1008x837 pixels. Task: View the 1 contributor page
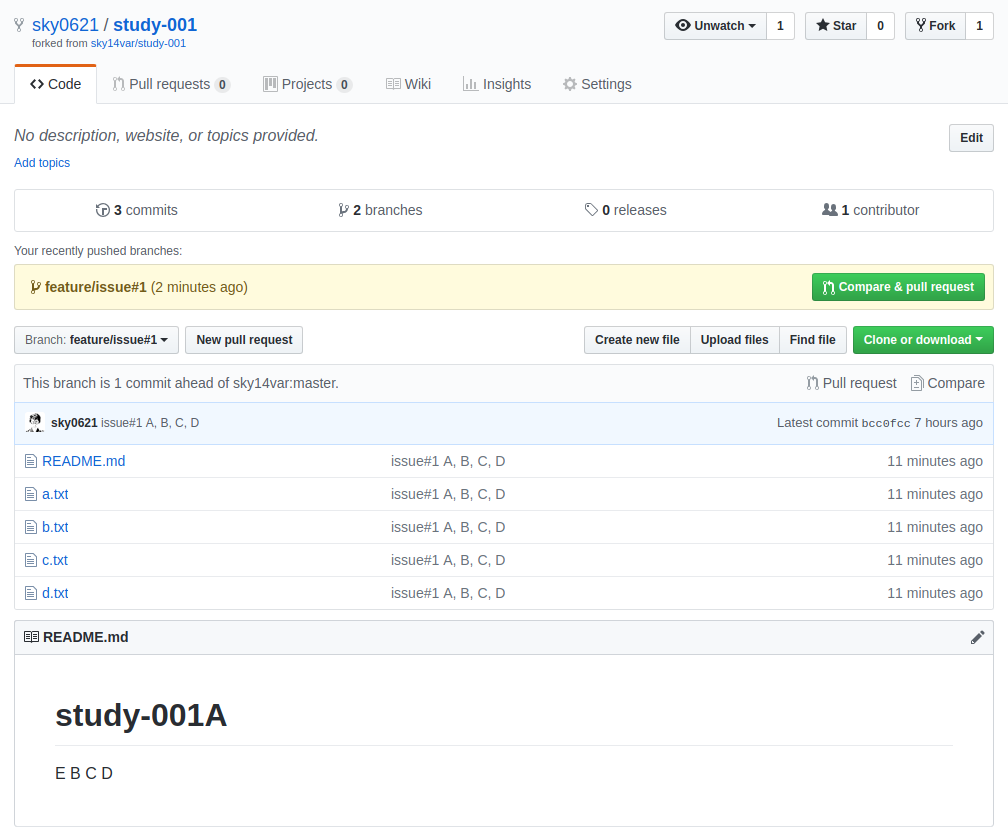[x=870, y=210]
